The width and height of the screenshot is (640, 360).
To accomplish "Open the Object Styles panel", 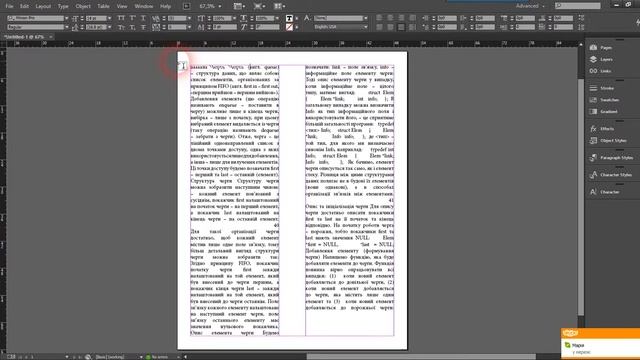I will click(x=608, y=140).
